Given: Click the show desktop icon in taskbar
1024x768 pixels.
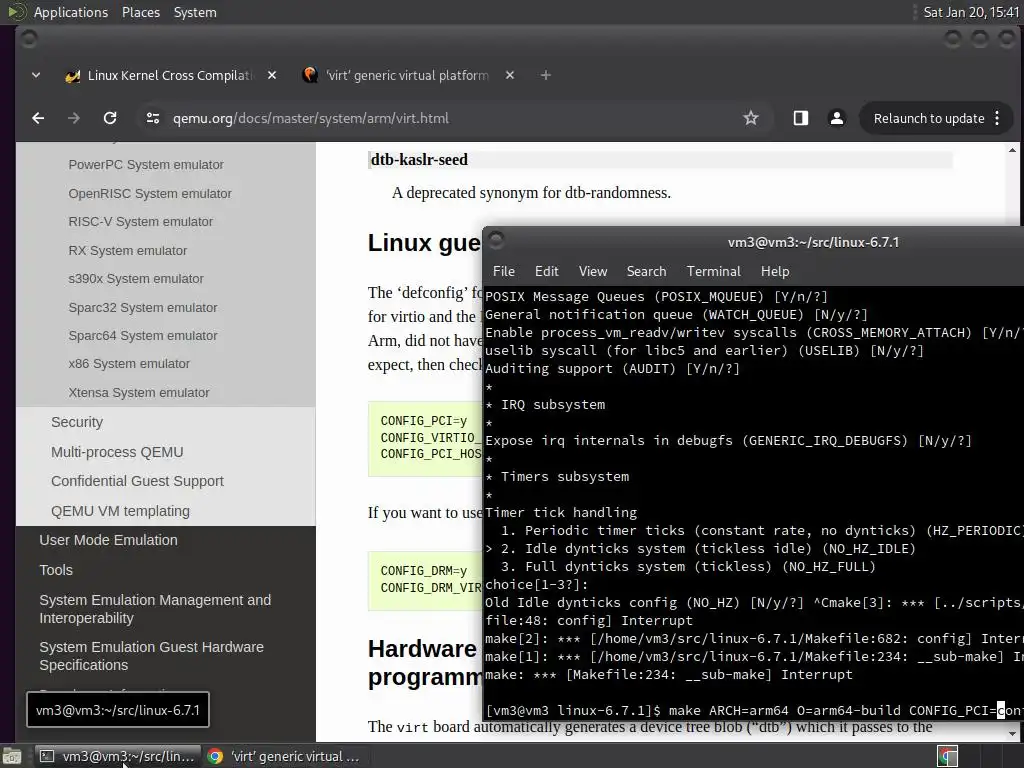Looking at the screenshot, I should [12, 756].
